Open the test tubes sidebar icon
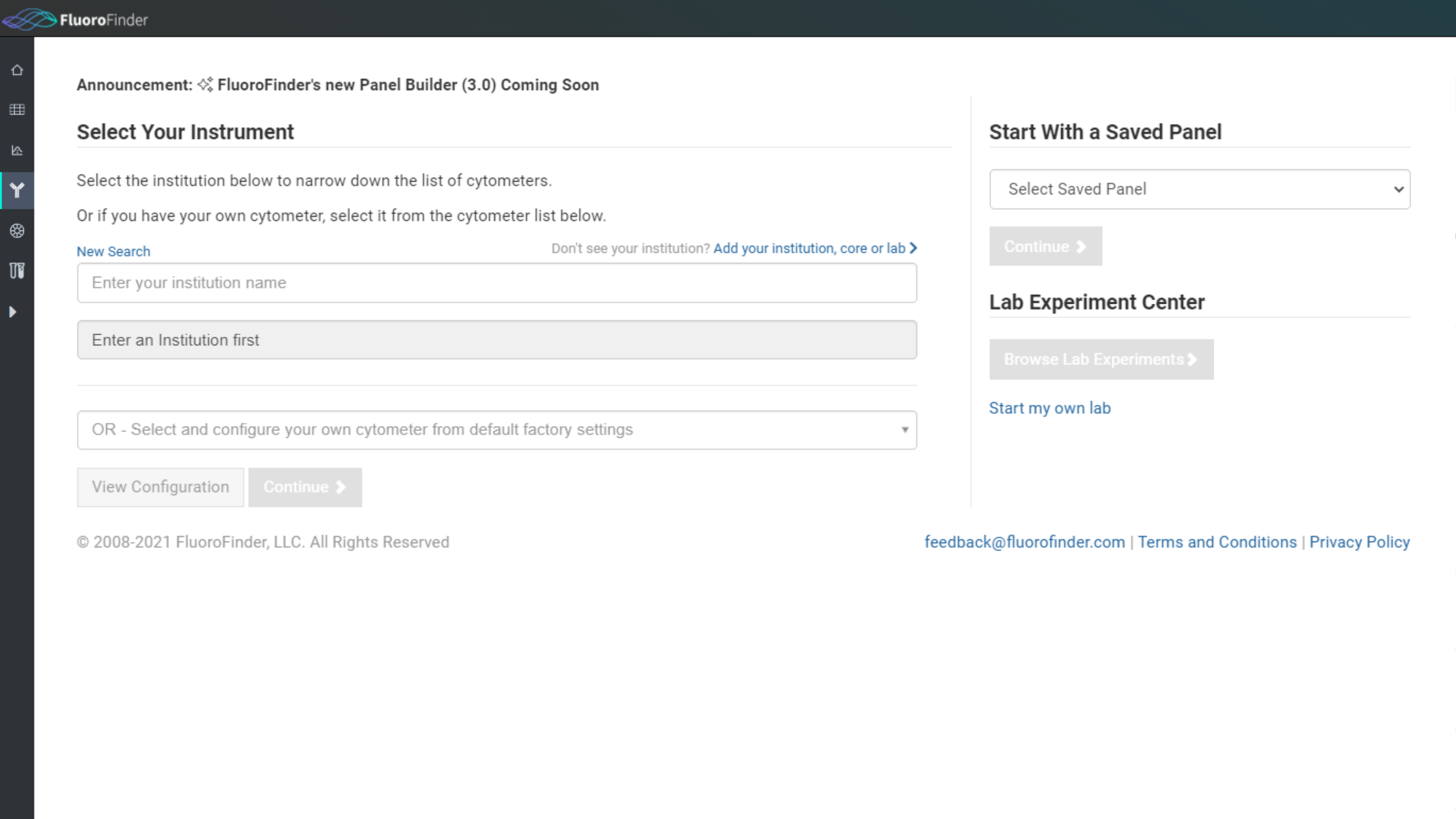1456x819 pixels. pos(17,271)
